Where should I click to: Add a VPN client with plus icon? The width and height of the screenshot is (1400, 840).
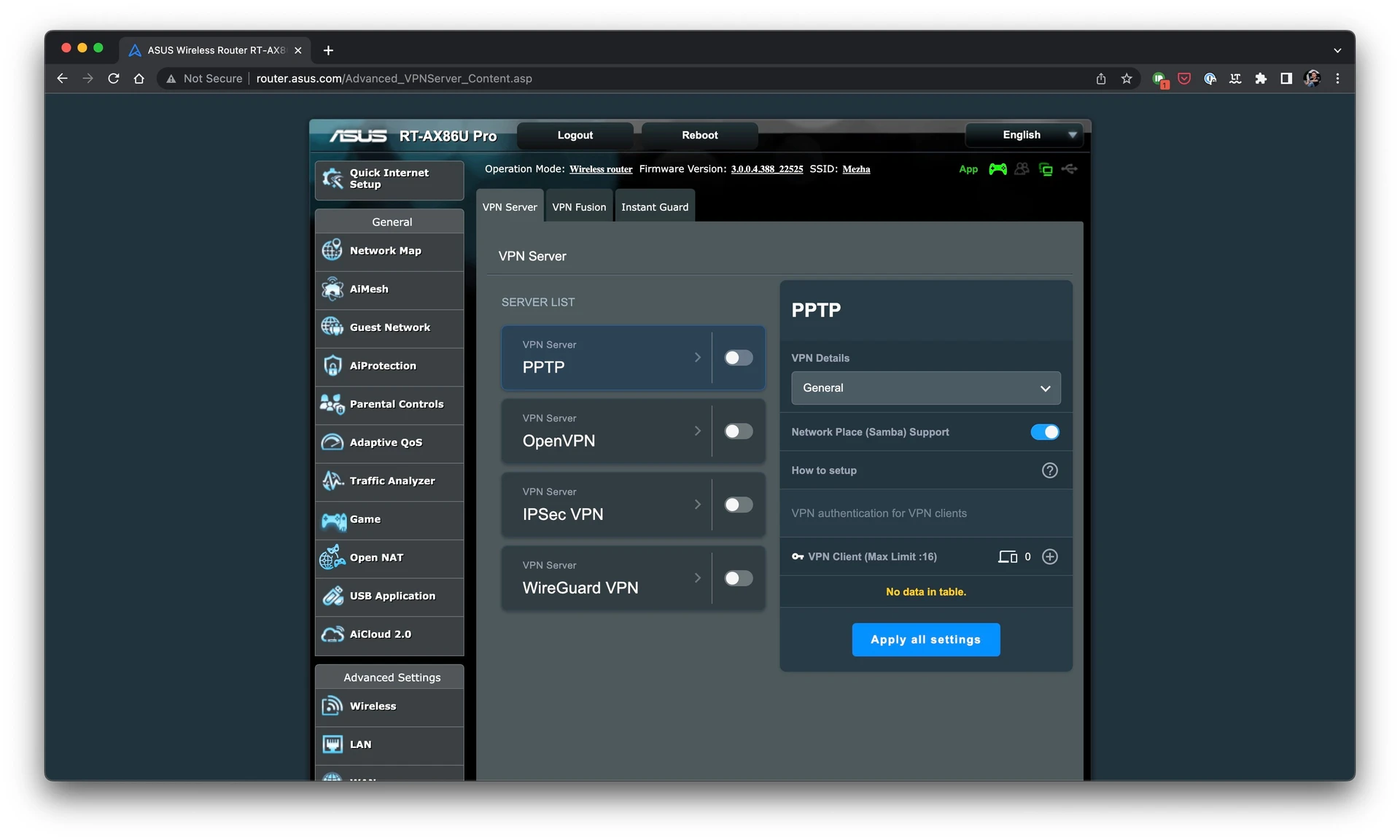pos(1049,556)
